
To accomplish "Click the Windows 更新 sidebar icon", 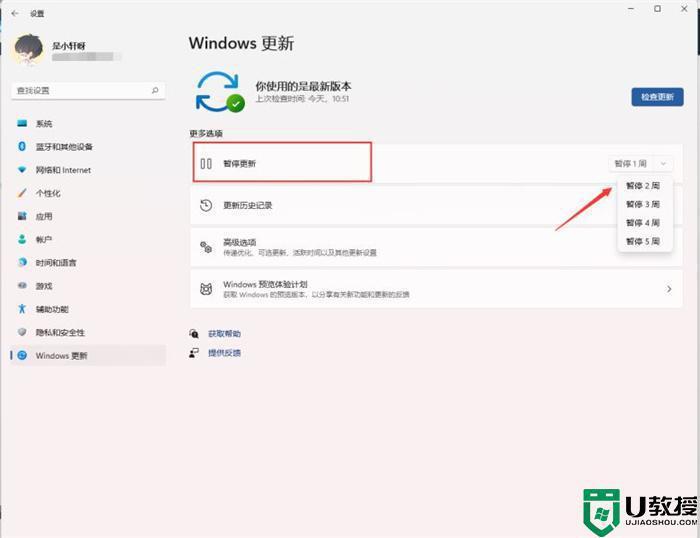I will pos(22,355).
